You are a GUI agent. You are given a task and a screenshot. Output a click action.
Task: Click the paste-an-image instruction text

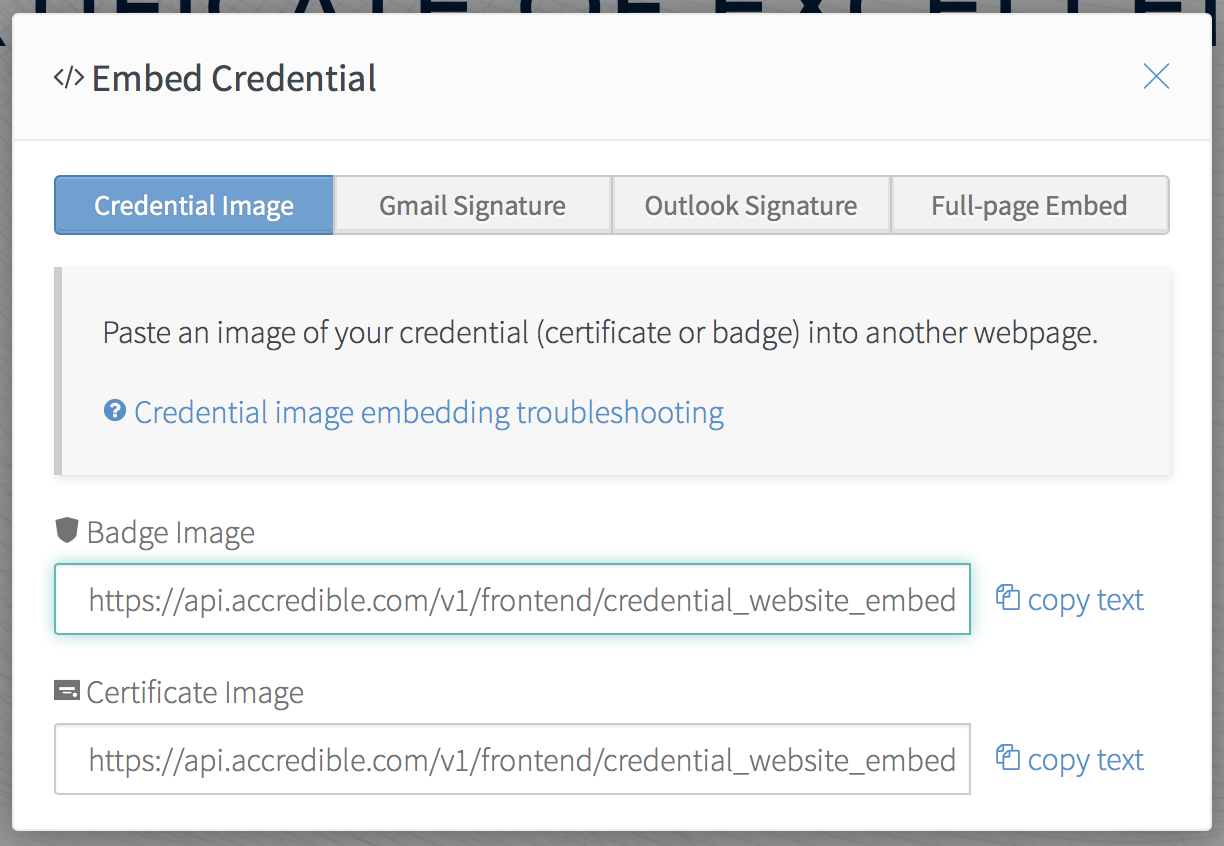(600, 333)
